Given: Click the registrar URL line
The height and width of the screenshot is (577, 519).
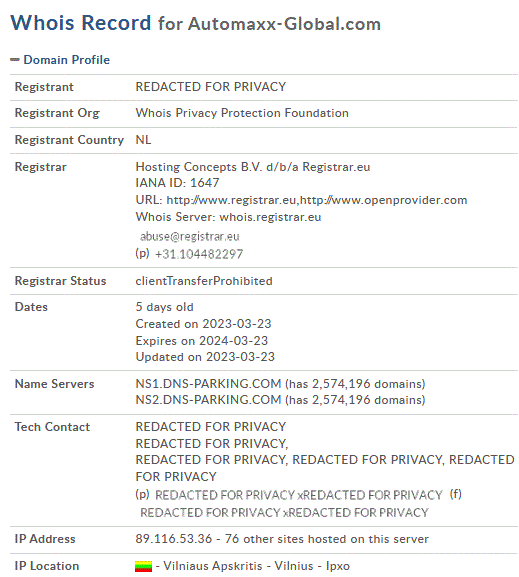Looking at the screenshot, I should coord(301,200).
